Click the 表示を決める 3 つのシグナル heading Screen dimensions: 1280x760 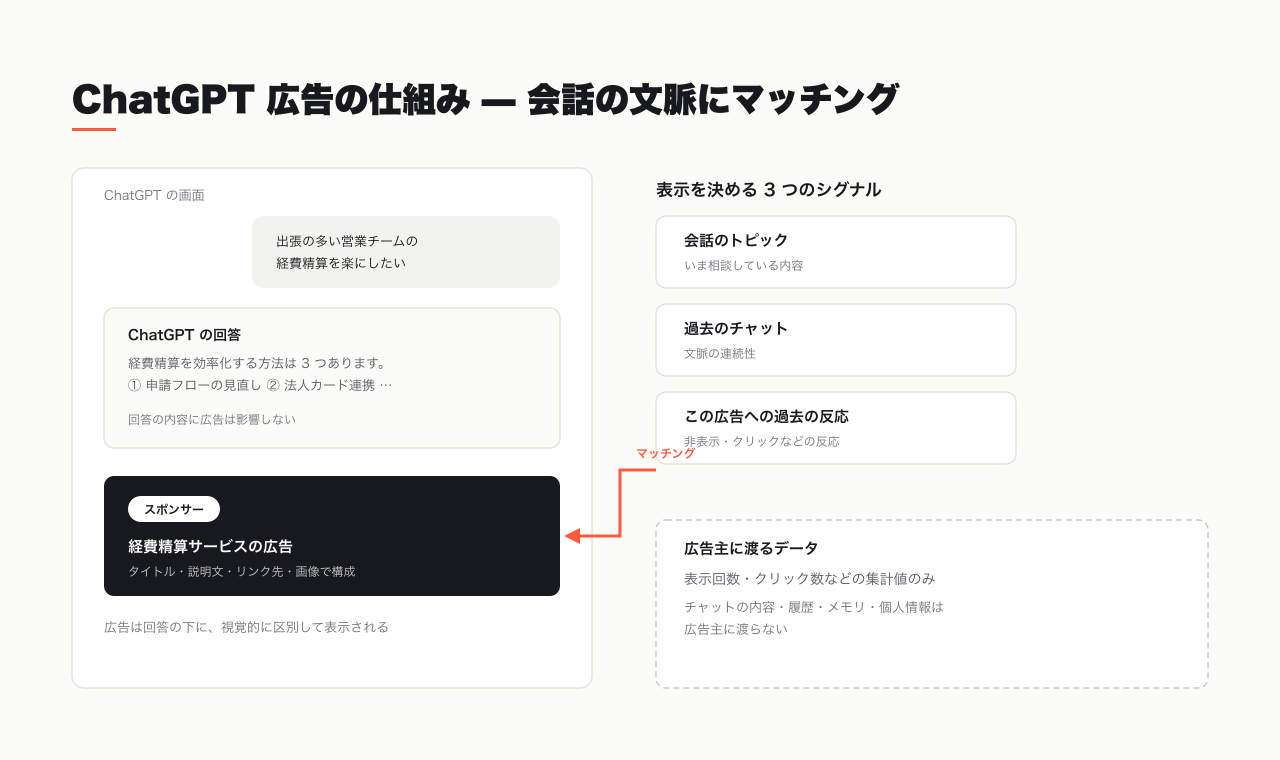tap(768, 189)
